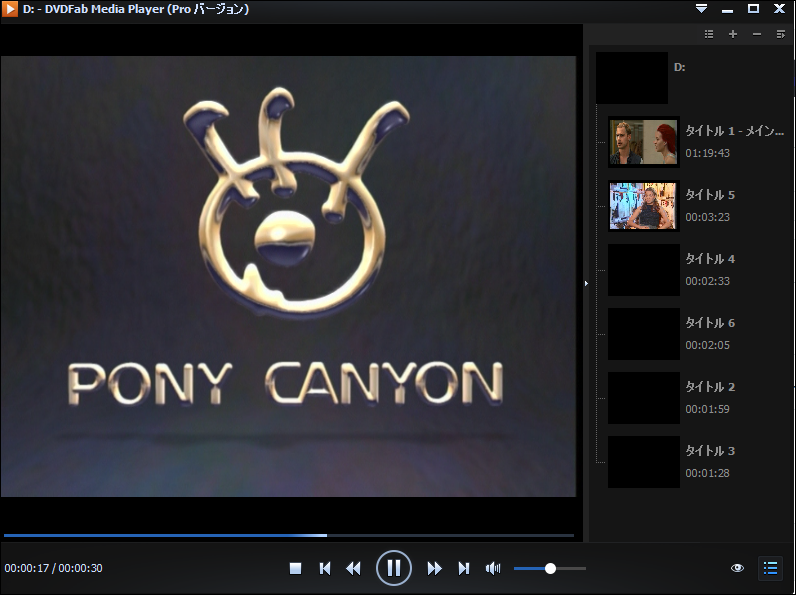Play タイトル 5 thumbnail
This screenshot has width=796, height=595.
pos(644,206)
